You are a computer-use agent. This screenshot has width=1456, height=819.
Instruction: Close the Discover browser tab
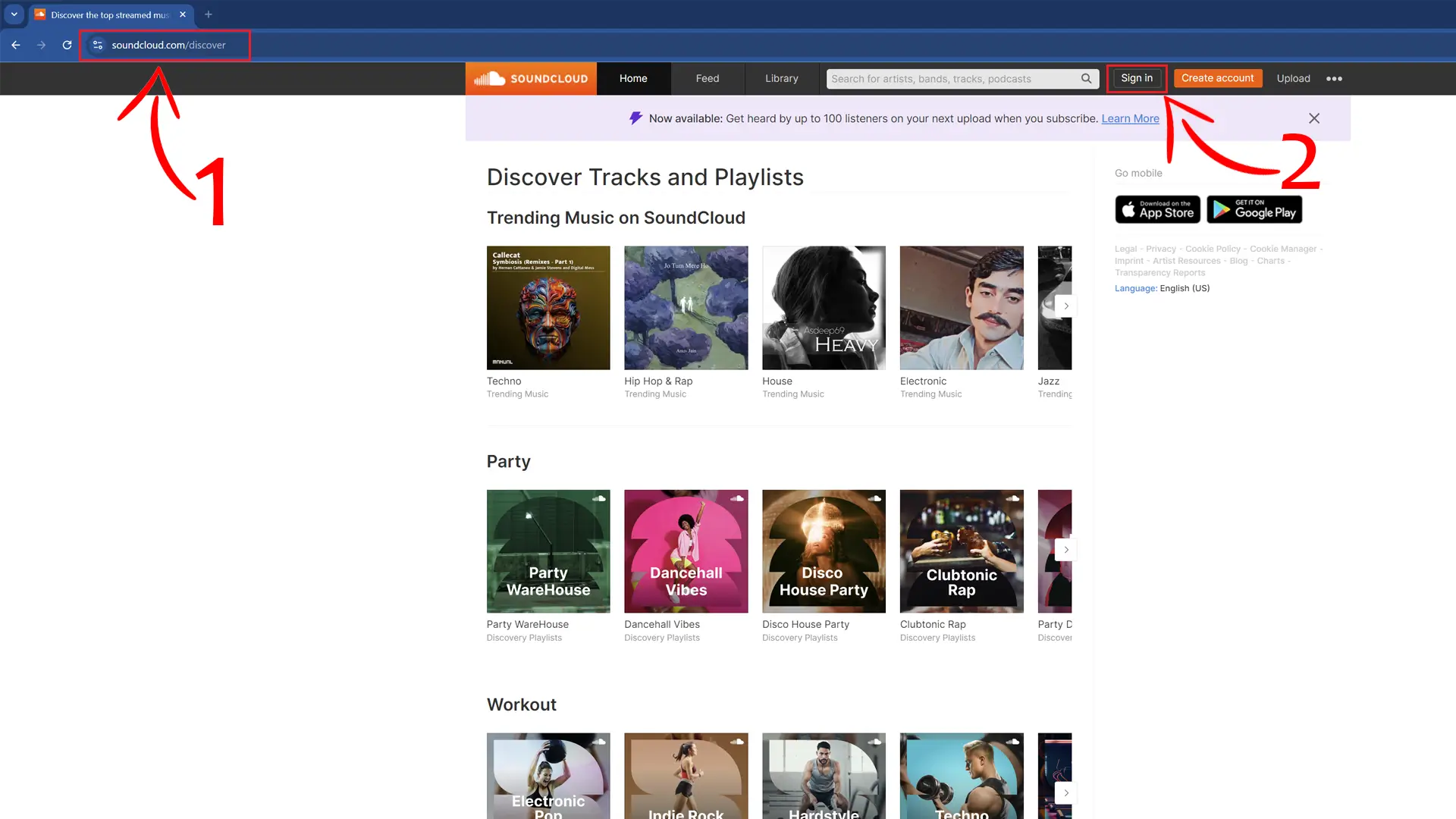point(183,14)
